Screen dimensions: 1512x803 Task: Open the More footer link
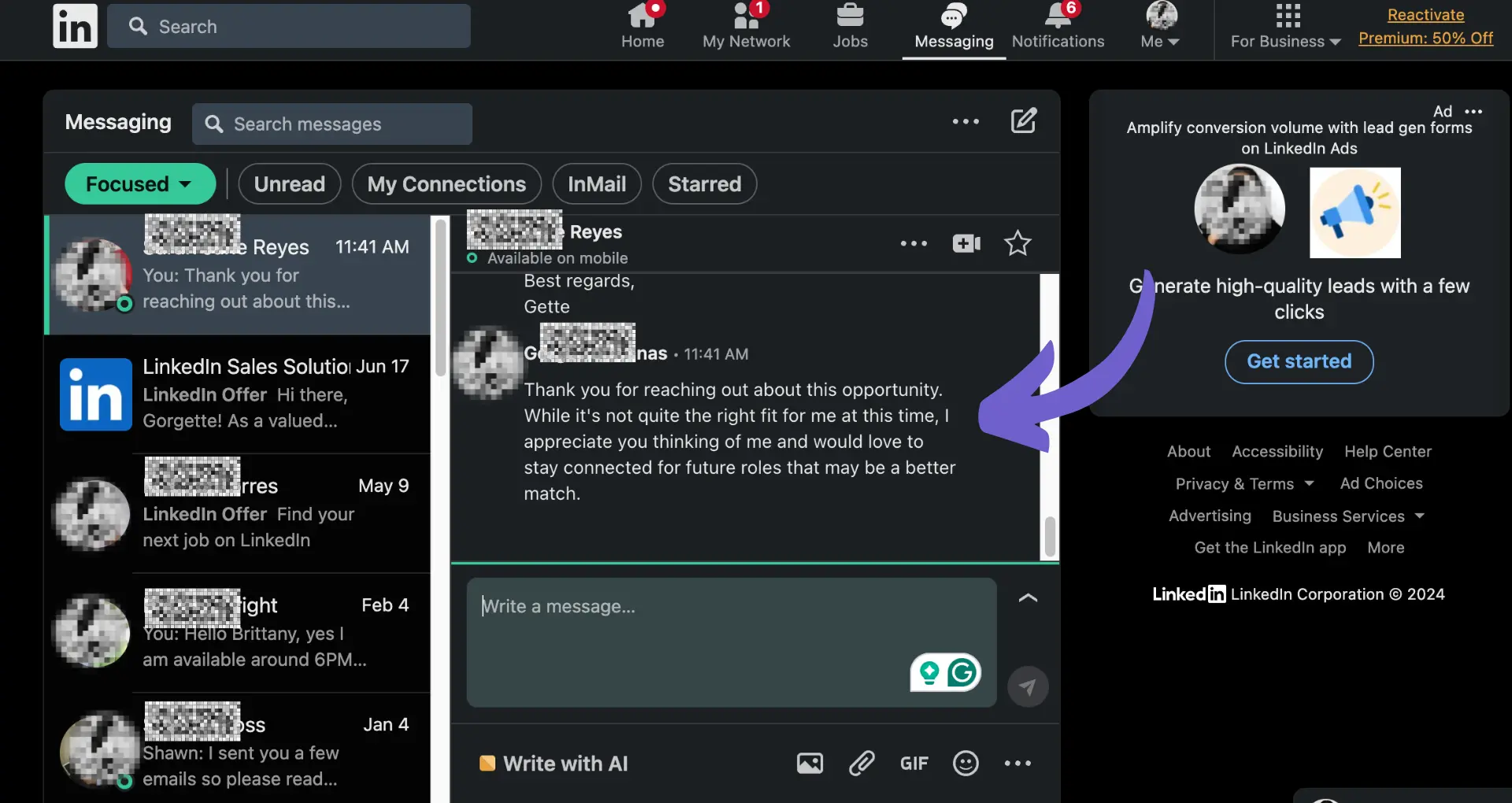pos(1386,548)
